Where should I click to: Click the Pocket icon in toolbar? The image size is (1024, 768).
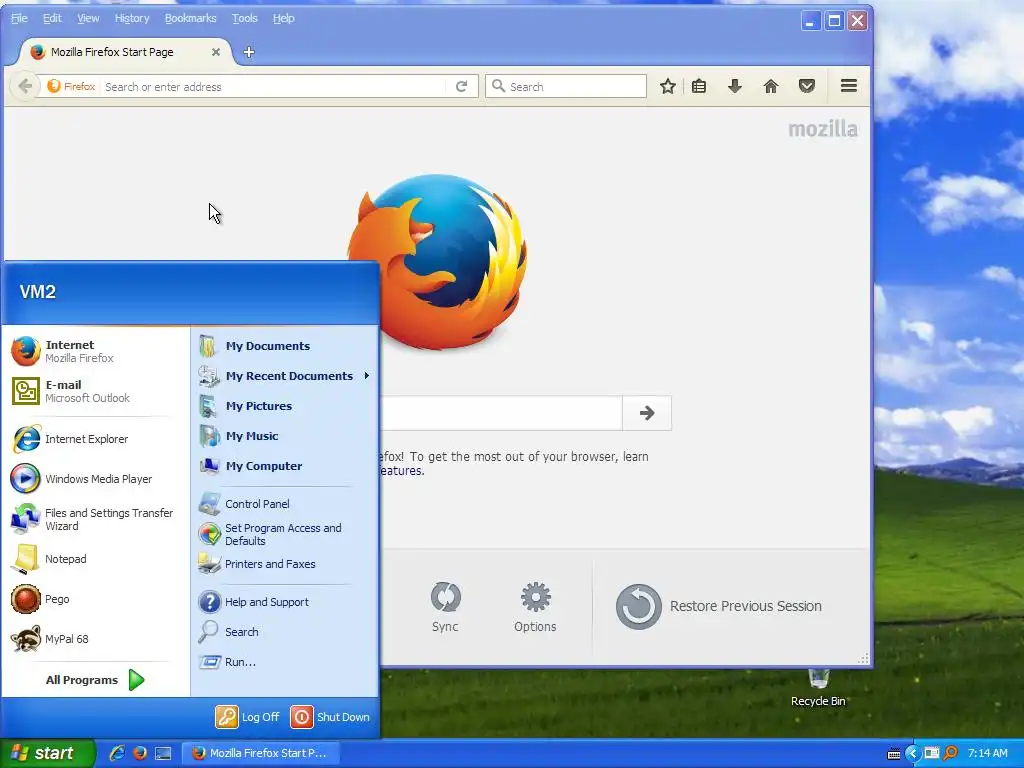[x=807, y=86]
